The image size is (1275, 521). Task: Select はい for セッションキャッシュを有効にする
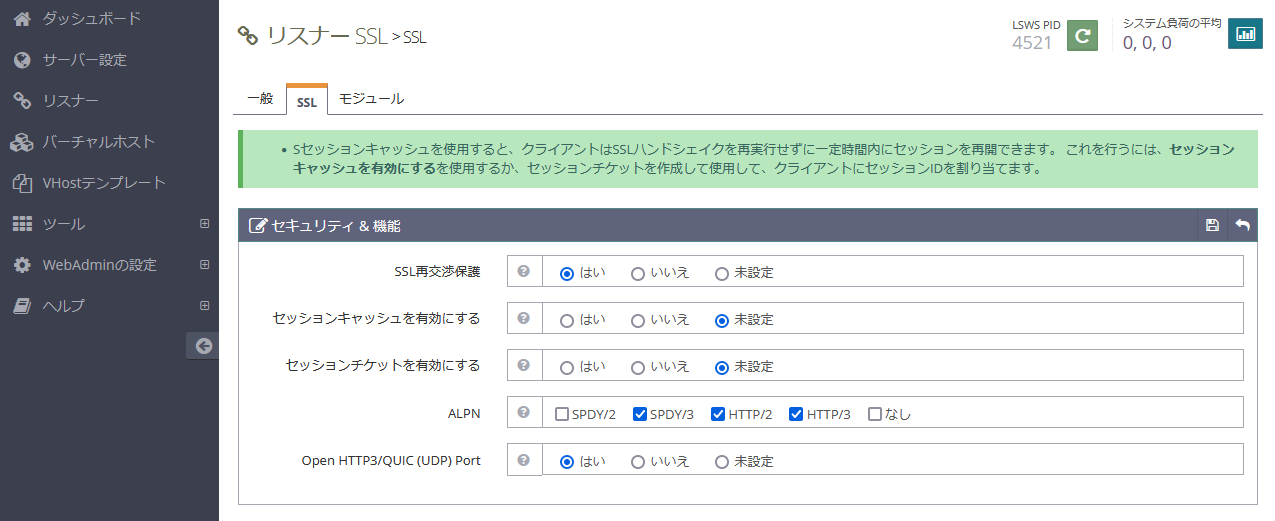pyautogui.click(x=567, y=320)
